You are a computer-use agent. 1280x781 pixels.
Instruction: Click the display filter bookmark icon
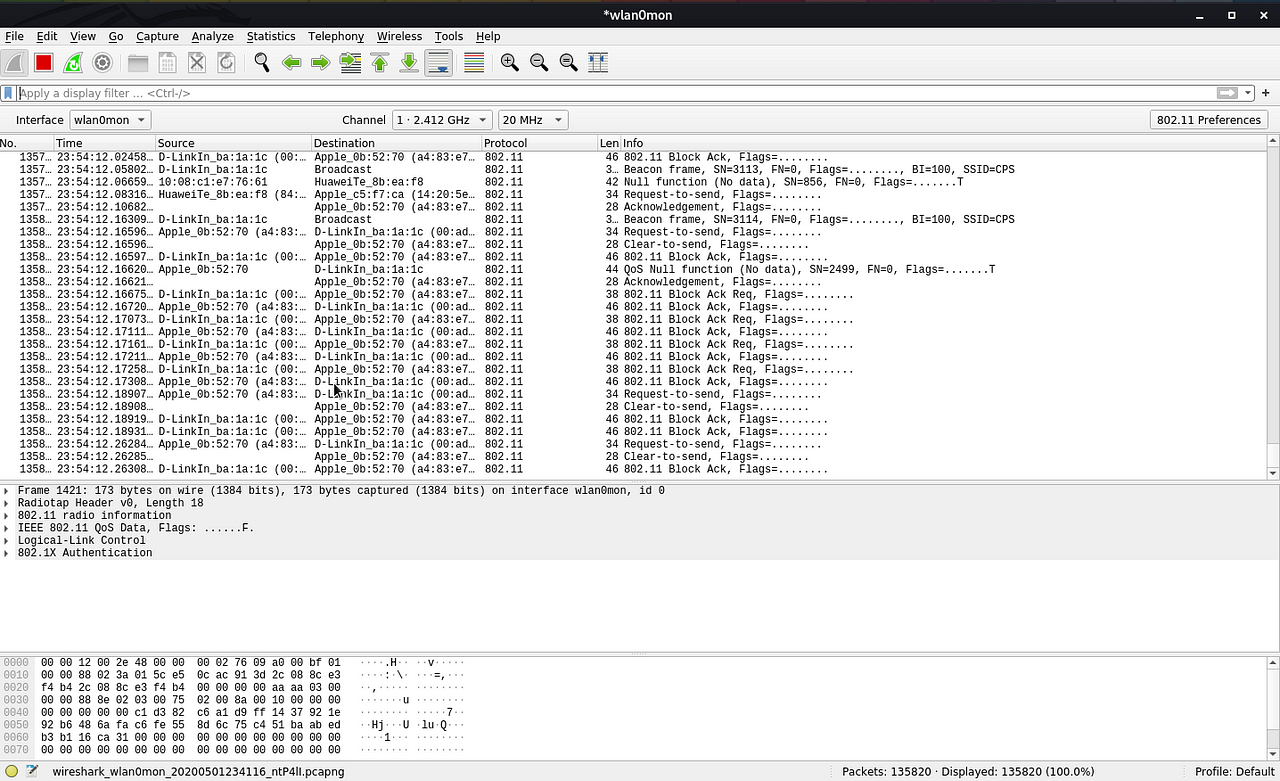coord(8,93)
